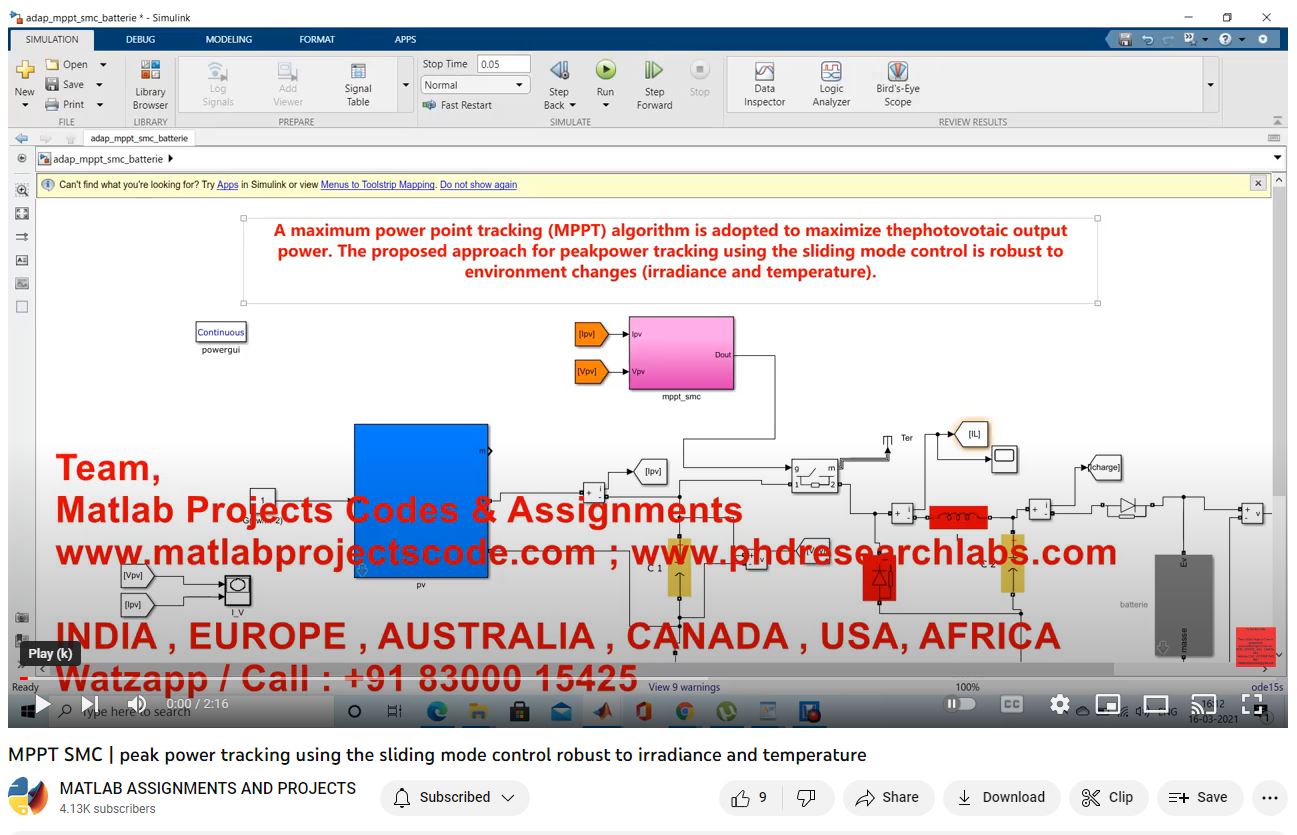The height and width of the screenshot is (835, 1297).
Task: Click the Hide/Show Model Browser button
Action: (x=22, y=159)
